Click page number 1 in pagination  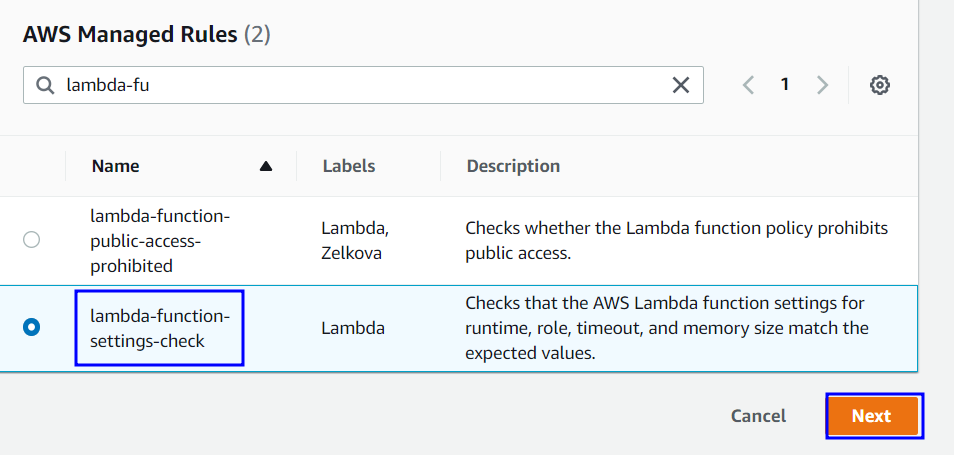[x=785, y=85]
